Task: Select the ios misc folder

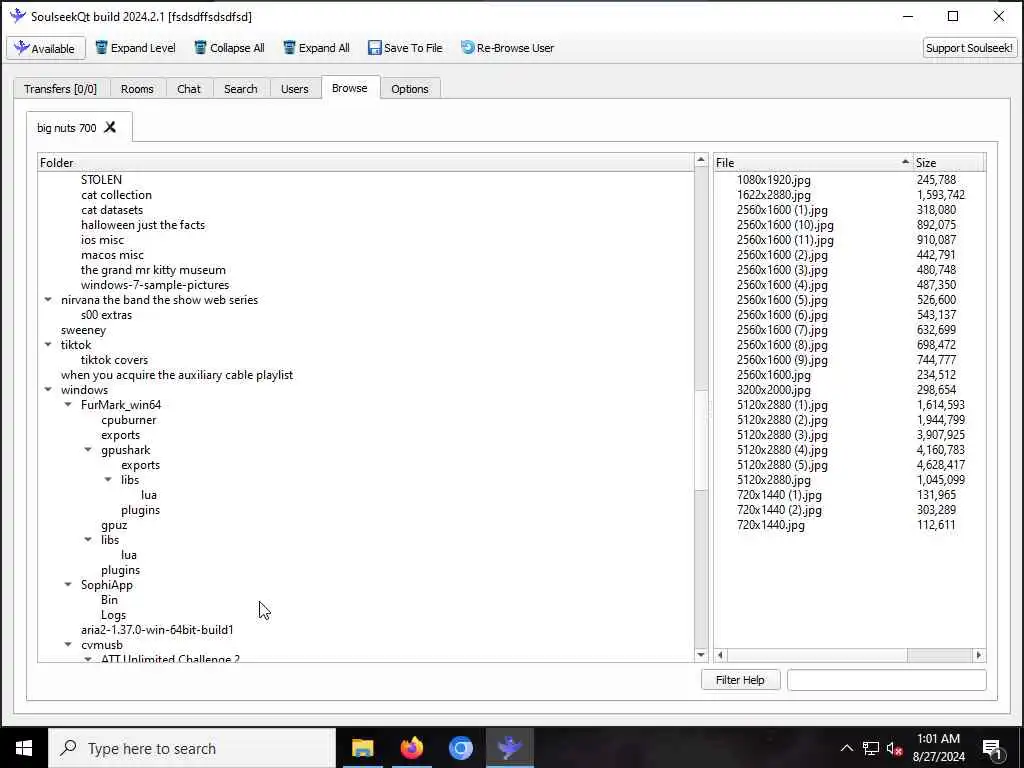Action: pos(103,240)
